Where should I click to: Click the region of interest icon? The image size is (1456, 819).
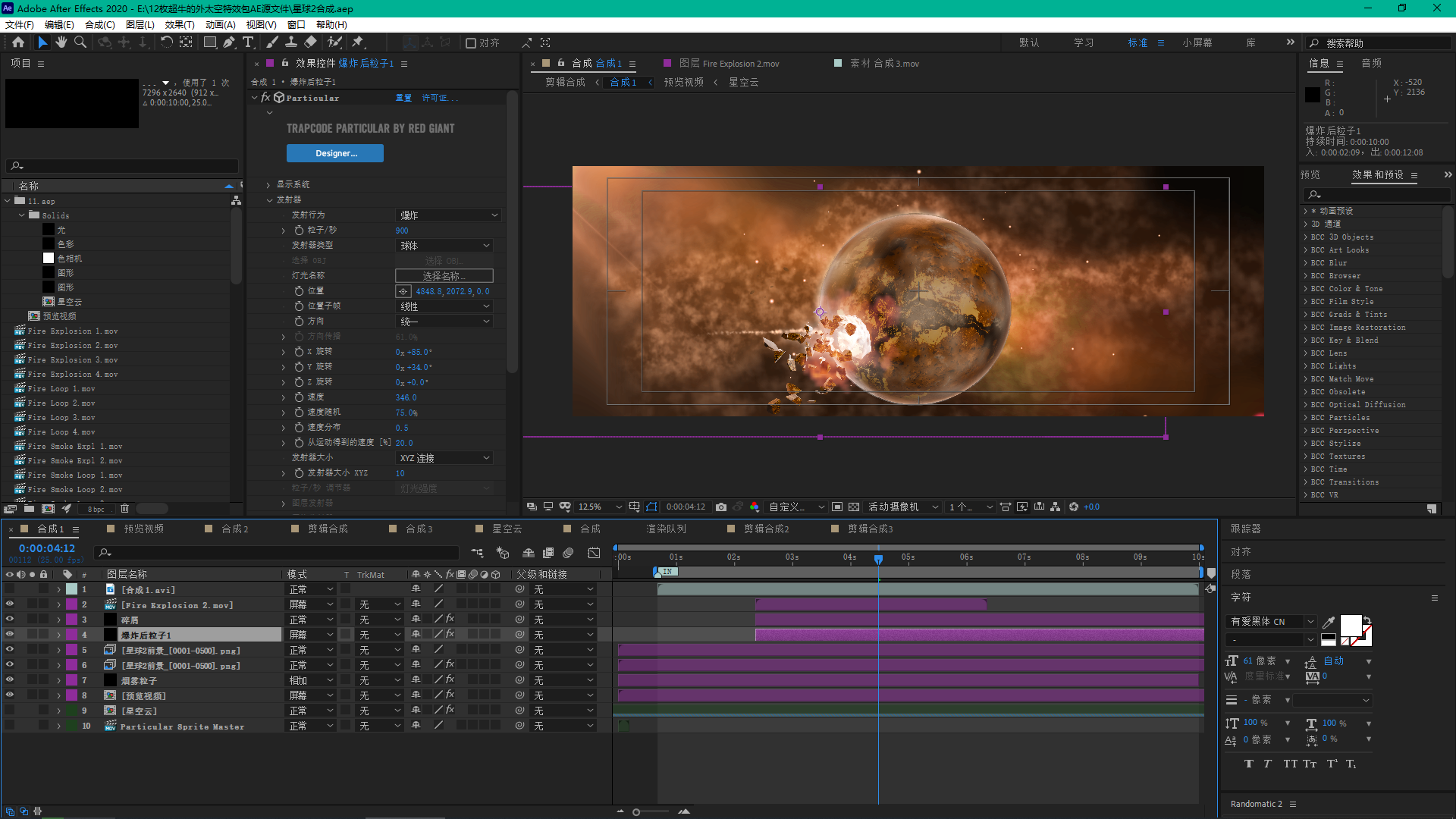pyautogui.click(x=837, y=507)
